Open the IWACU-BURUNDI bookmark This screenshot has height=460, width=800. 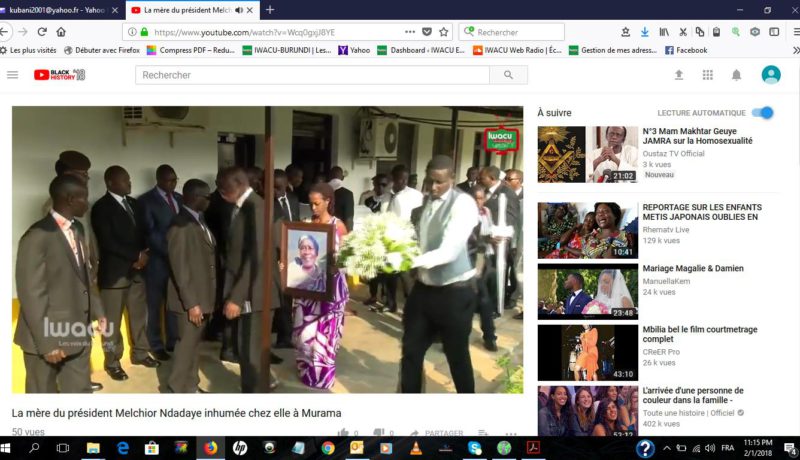287,50
